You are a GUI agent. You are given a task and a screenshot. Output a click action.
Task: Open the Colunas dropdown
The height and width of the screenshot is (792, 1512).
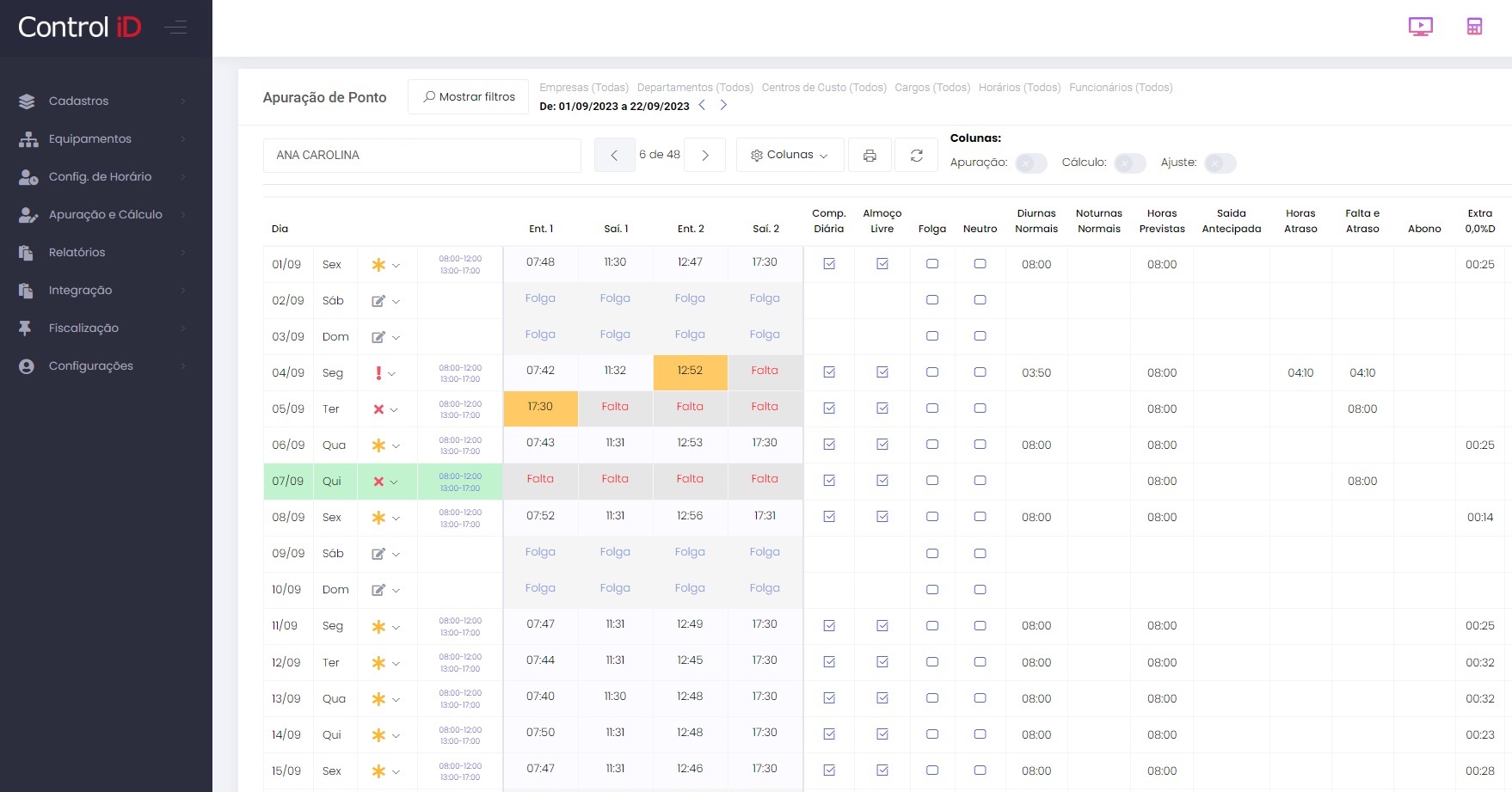(789, 156)
